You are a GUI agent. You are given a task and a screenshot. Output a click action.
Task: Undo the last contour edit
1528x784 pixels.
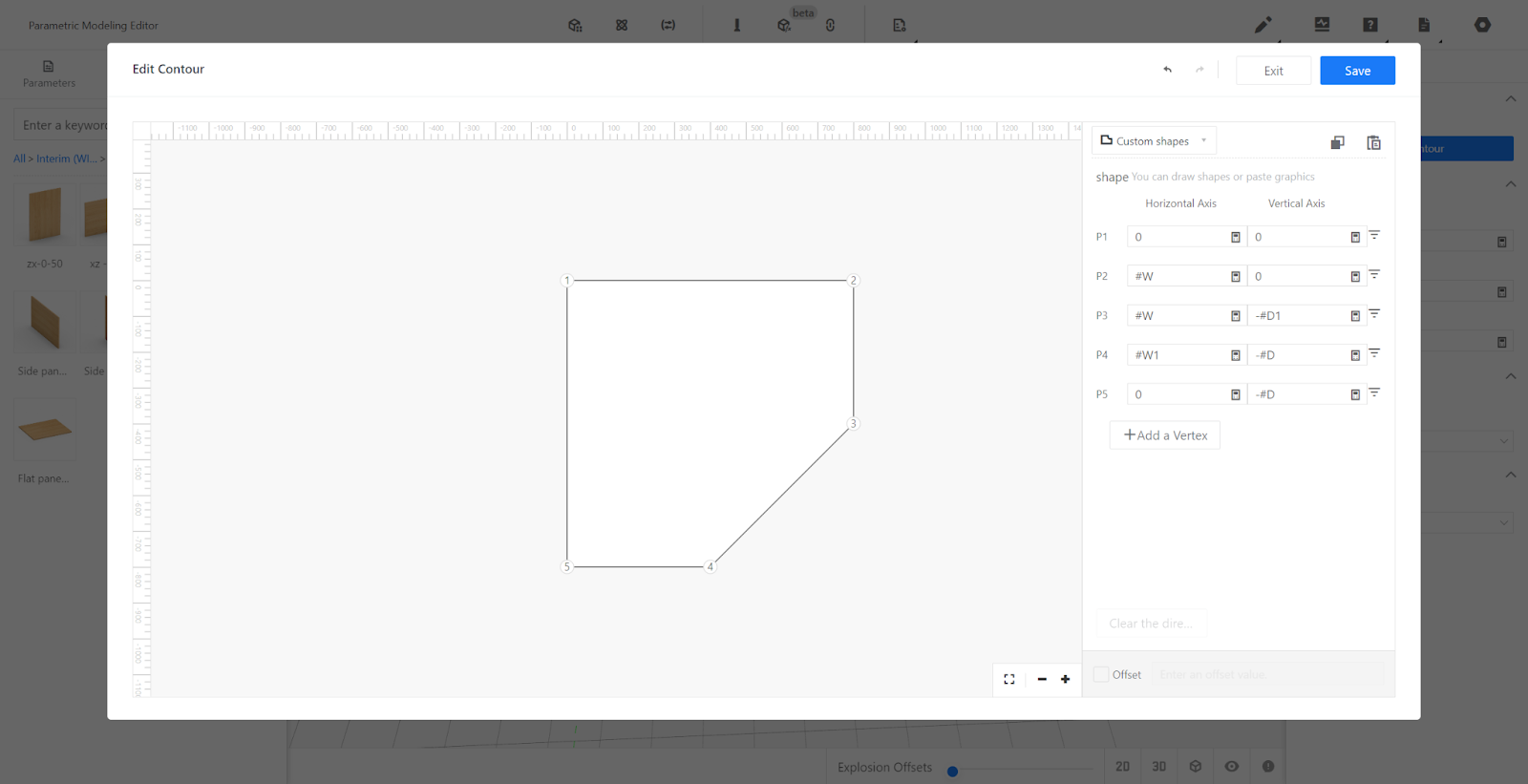(x=1167, y=70)
